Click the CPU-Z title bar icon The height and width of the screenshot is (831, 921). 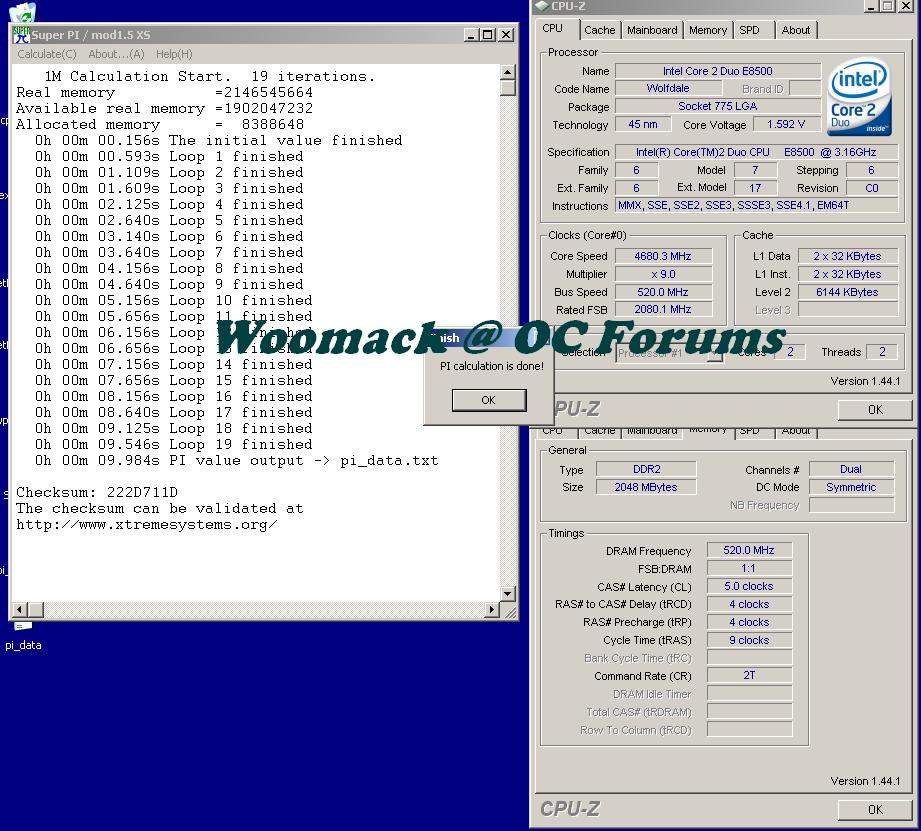pos(542,6)
